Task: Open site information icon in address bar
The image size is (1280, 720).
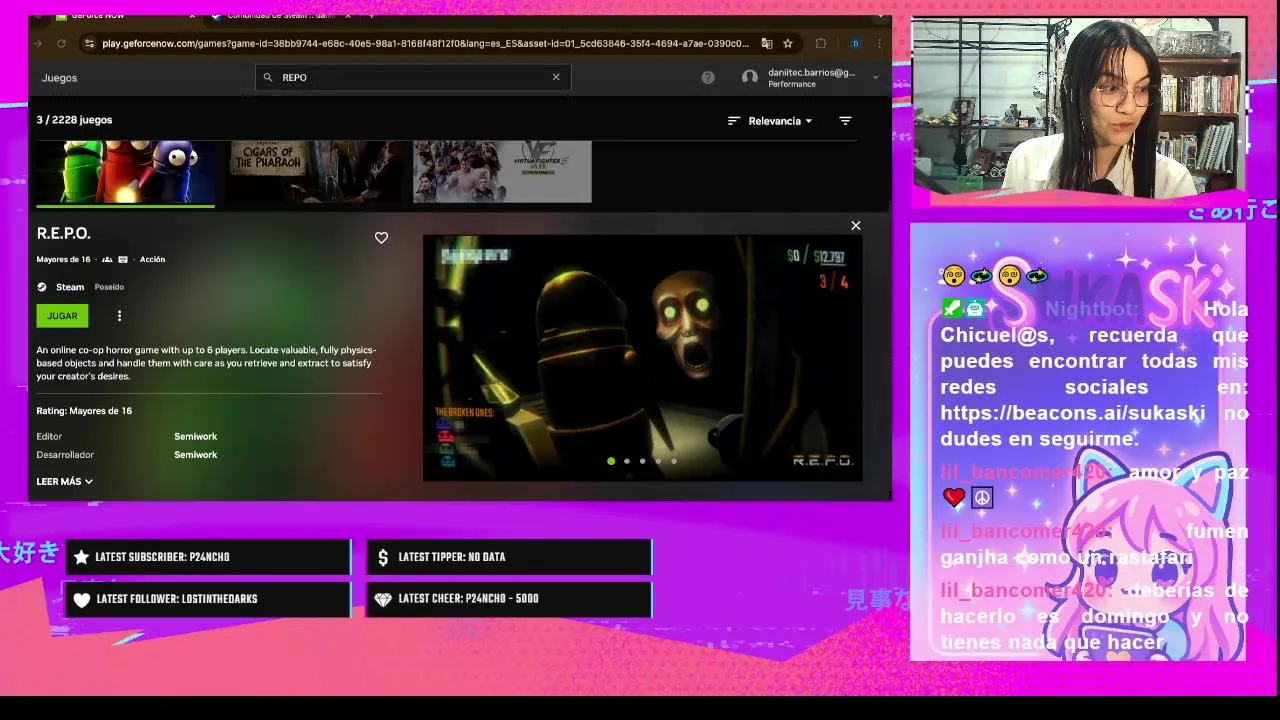Action: click(x=89, y=43)
